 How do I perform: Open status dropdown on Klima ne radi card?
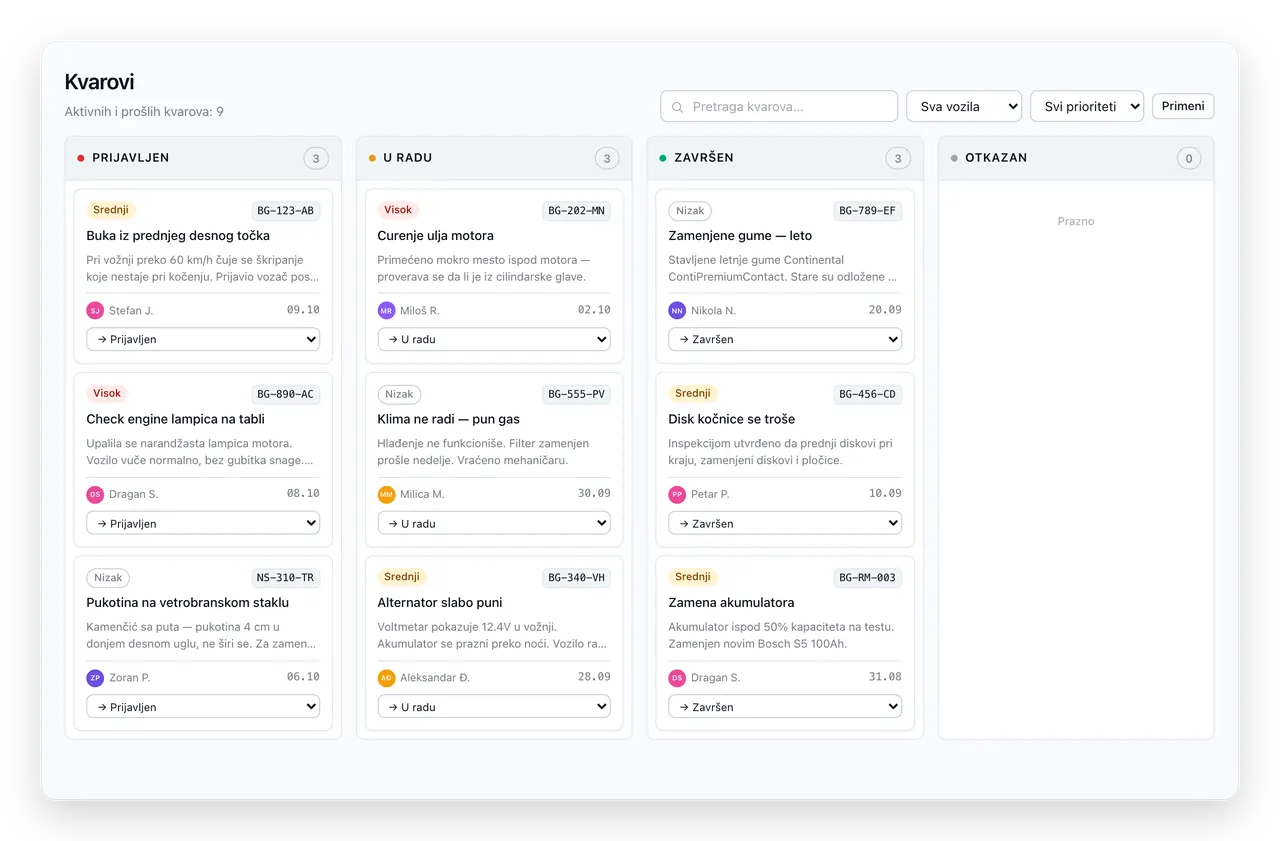[494, 523]
